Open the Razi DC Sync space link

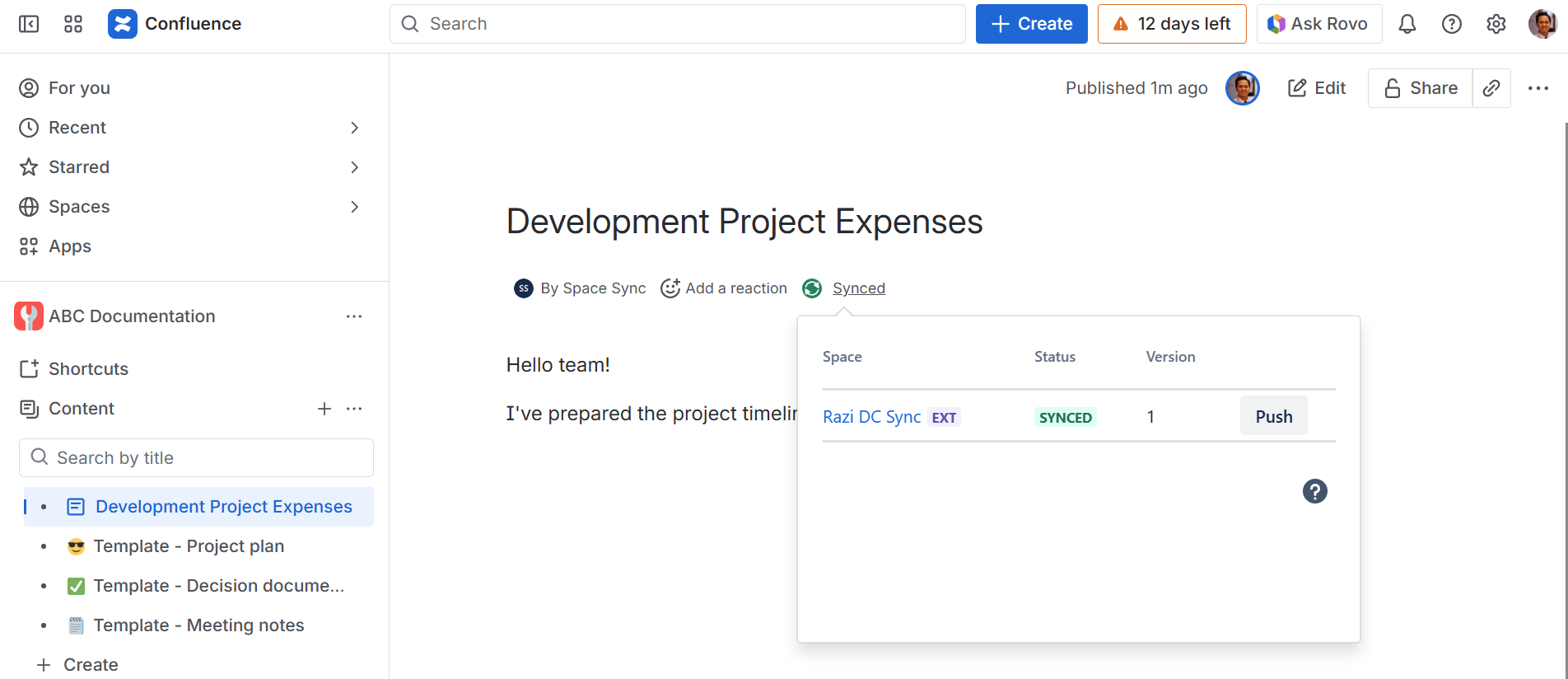coord(871,417)
